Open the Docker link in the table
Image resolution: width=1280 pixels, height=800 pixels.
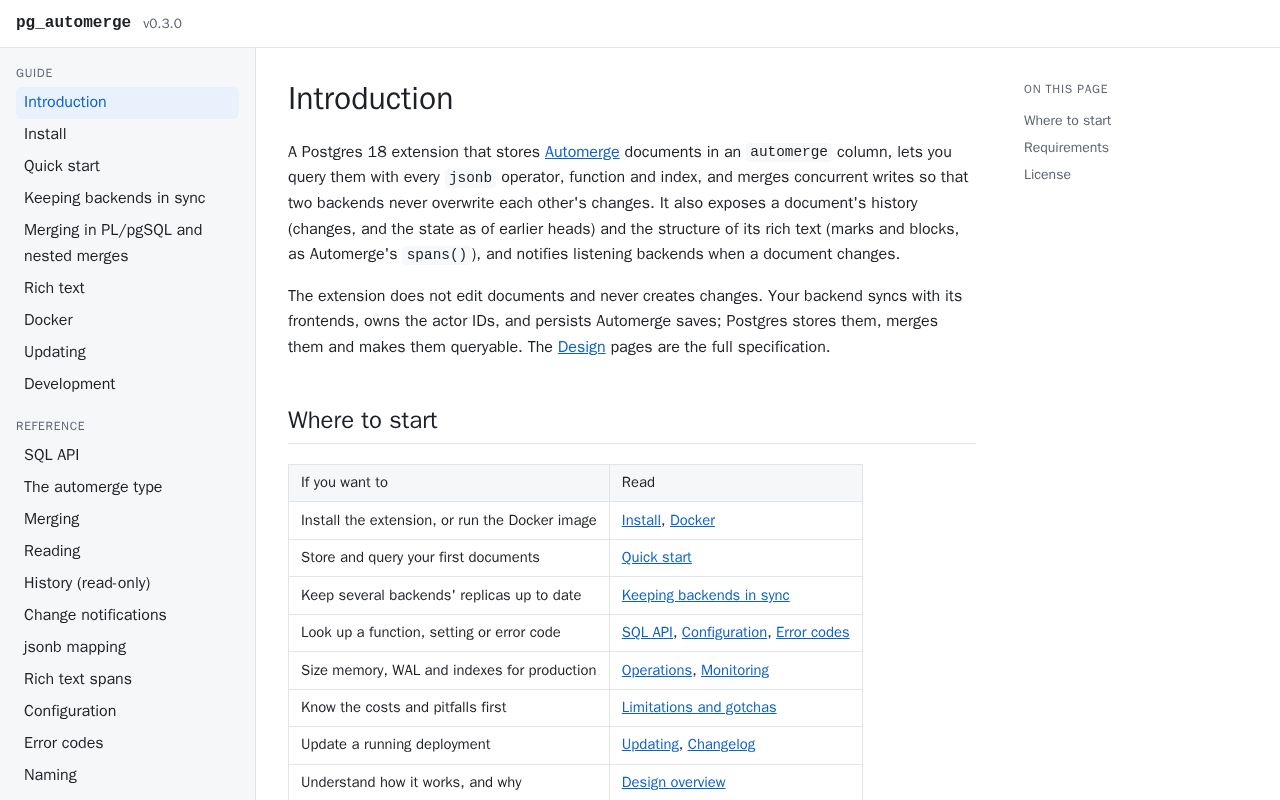[x=692, y=520]
